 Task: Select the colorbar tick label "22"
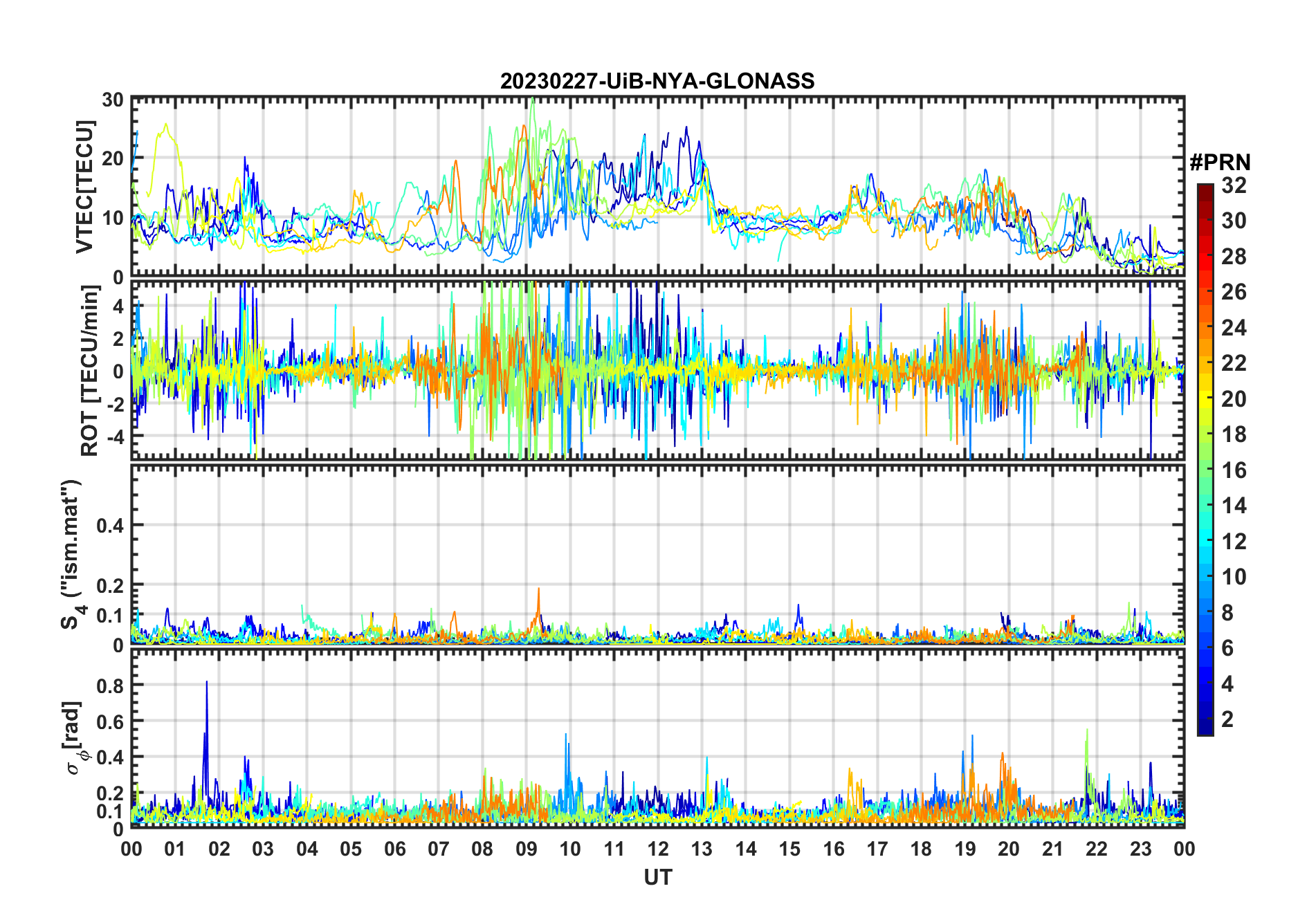[1234, 363]
